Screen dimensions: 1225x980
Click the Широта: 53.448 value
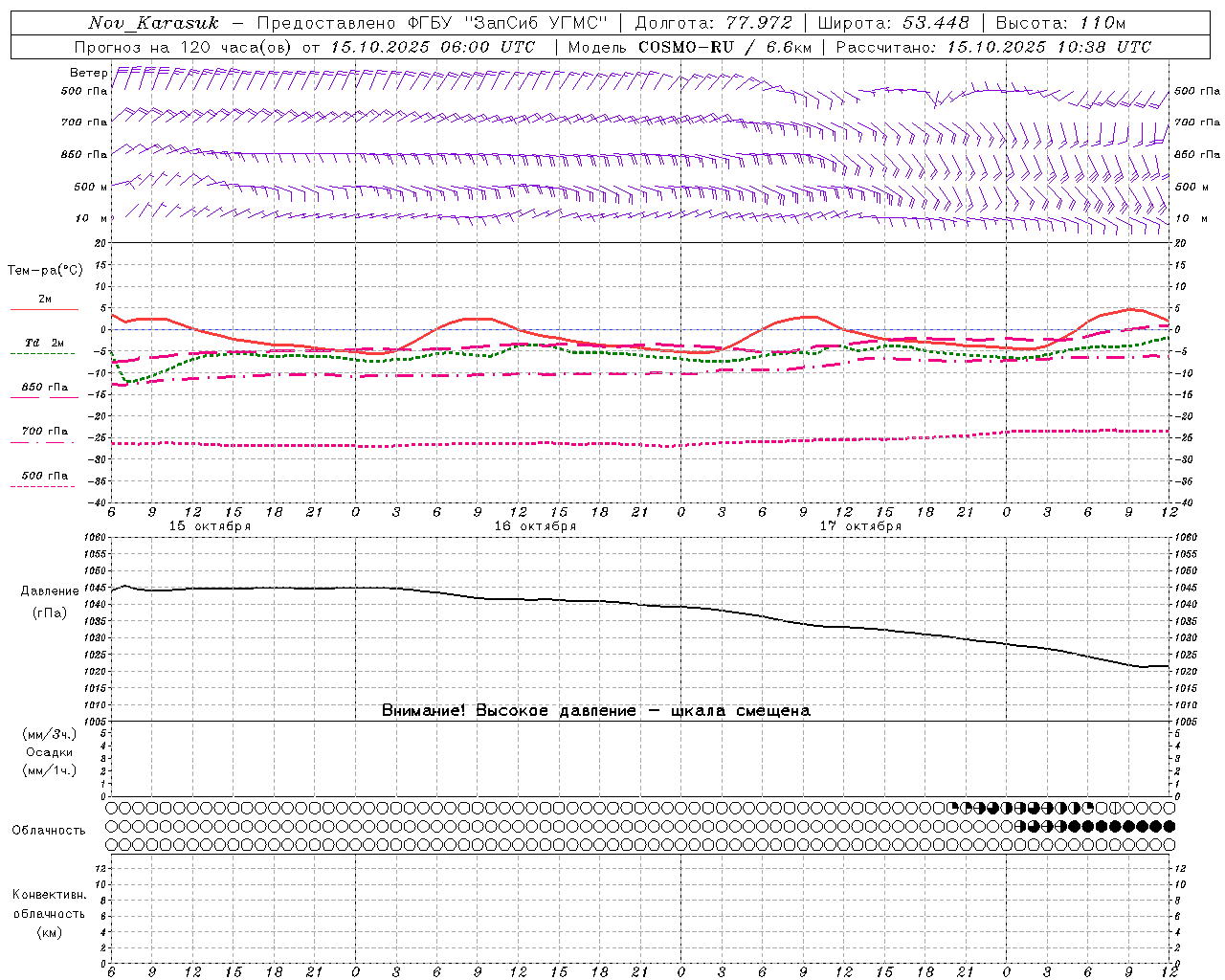(x=893, y=23)
